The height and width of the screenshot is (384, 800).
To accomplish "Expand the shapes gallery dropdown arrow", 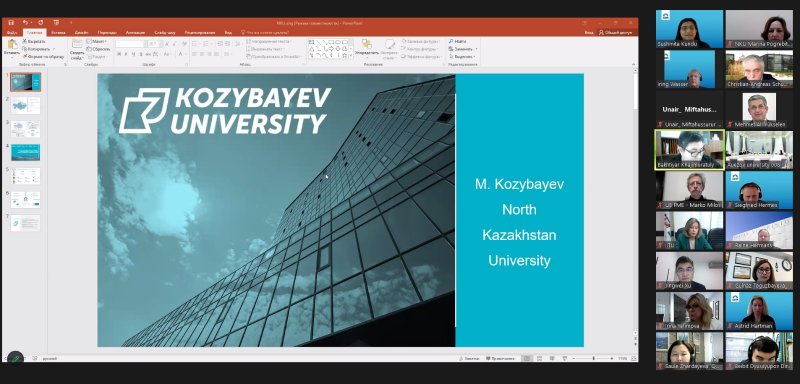I will click(x=351, y=56).
